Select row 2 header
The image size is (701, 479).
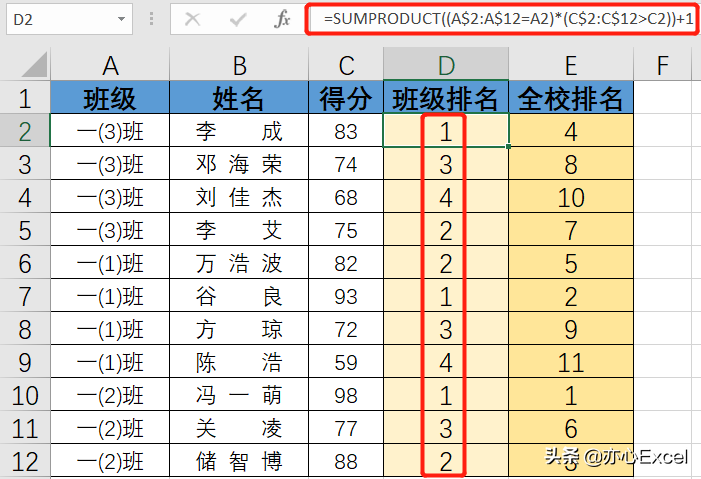tap(25, 131)
